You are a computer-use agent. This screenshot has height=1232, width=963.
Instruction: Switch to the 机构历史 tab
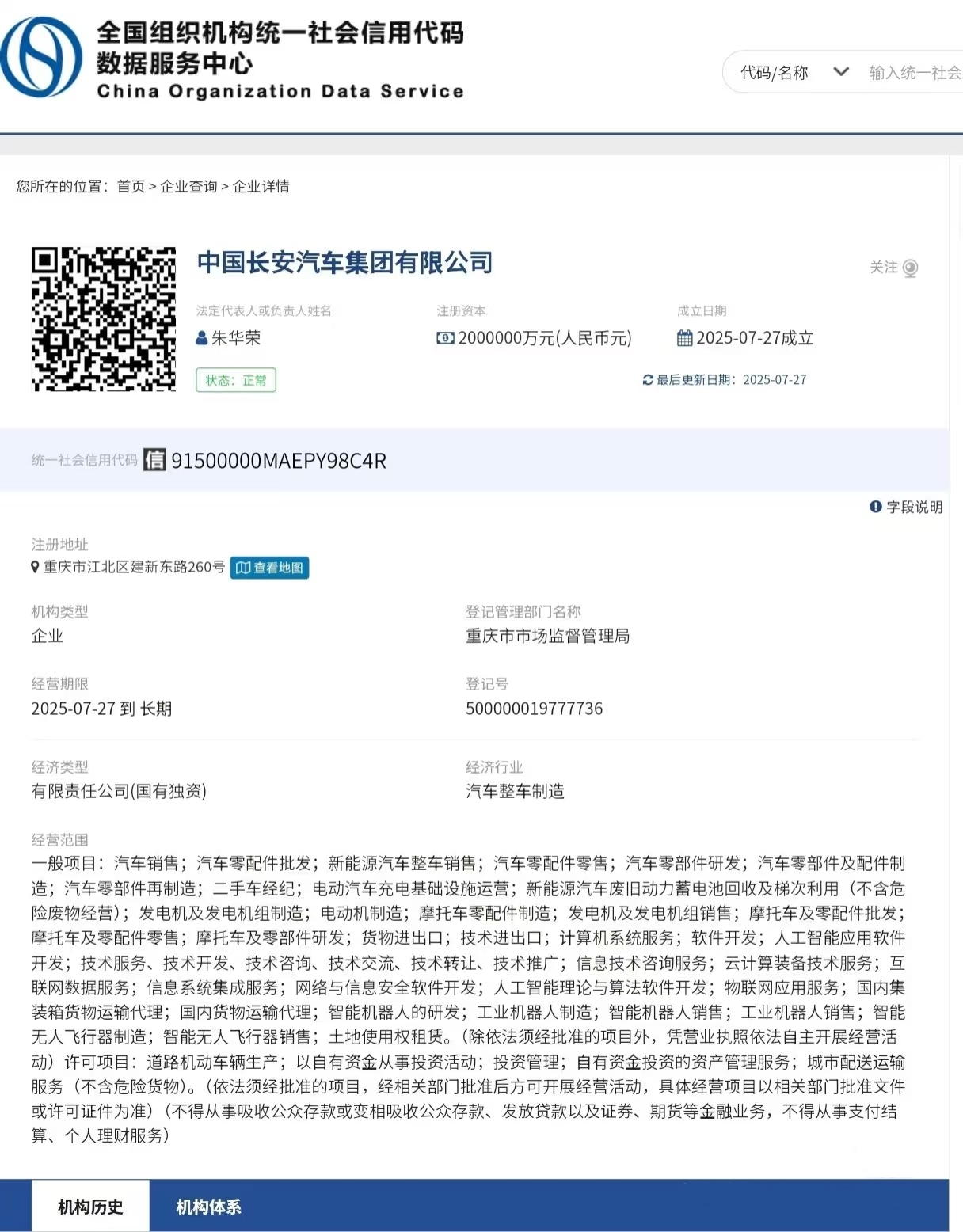(x=90, y=1207)
